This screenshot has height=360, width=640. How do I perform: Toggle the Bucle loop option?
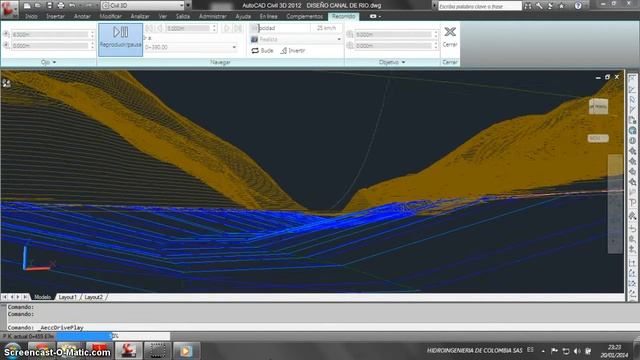[x=262, y=51]
